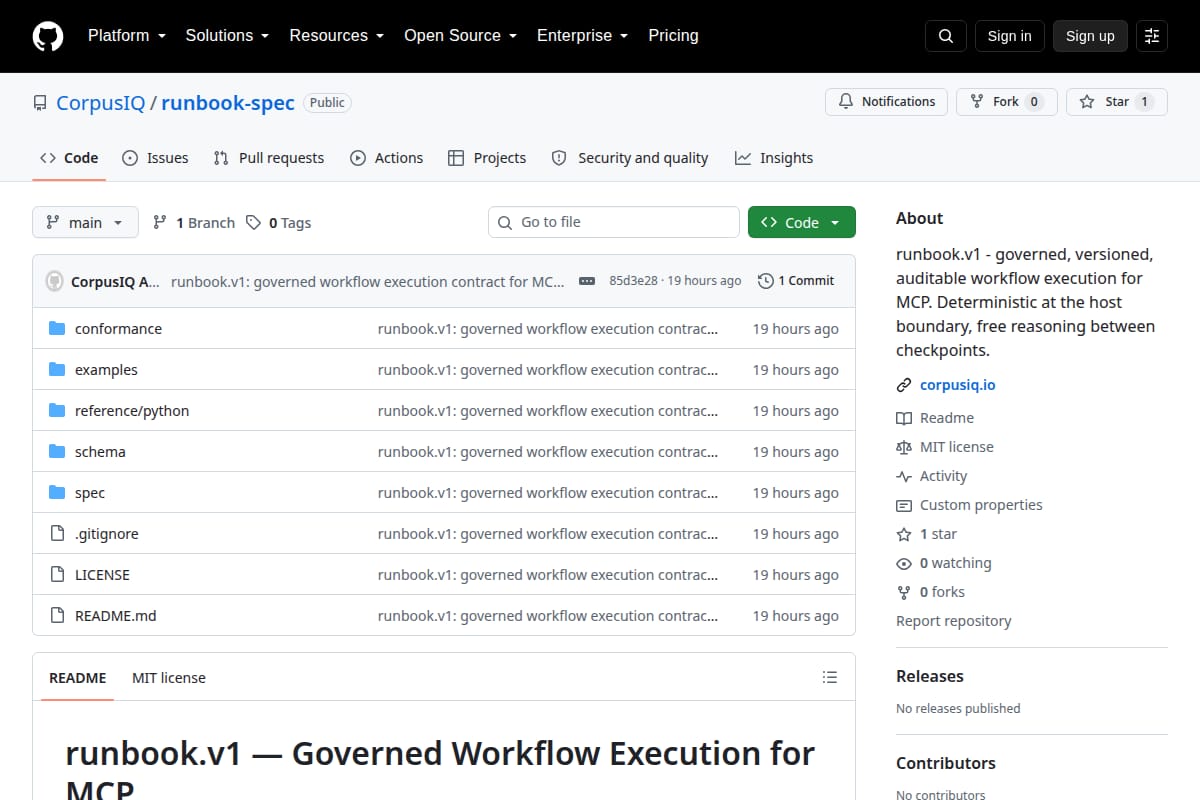Go to the Actions tab
Screen dimensions: 1200x800
pos(386,158)
